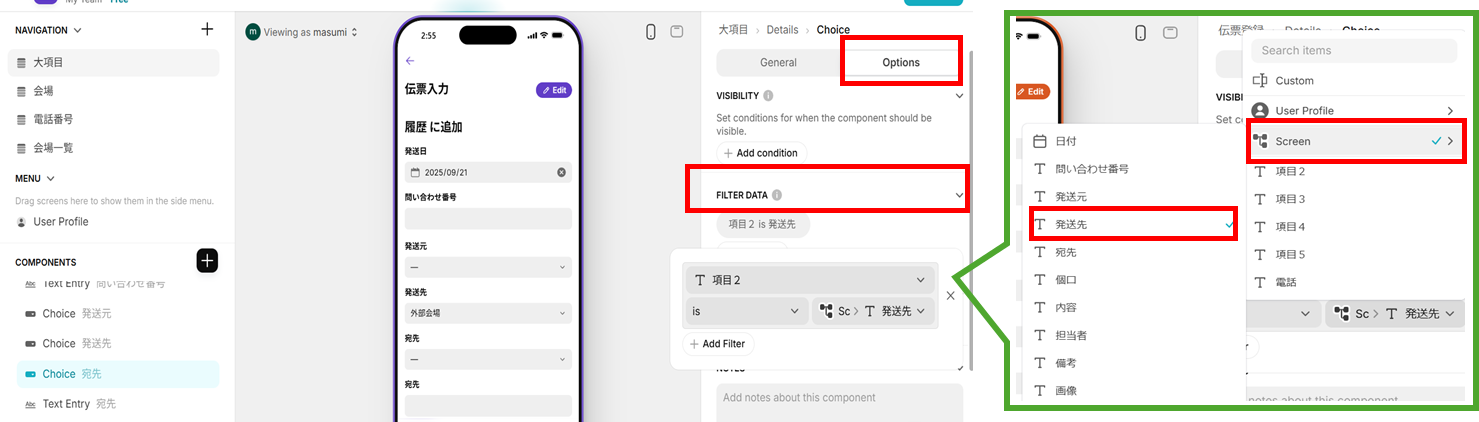This screenshot has height=422, width=1479.
Task: Open the 大項目 screen in navigation list
Action: click(x=113, y=62)
